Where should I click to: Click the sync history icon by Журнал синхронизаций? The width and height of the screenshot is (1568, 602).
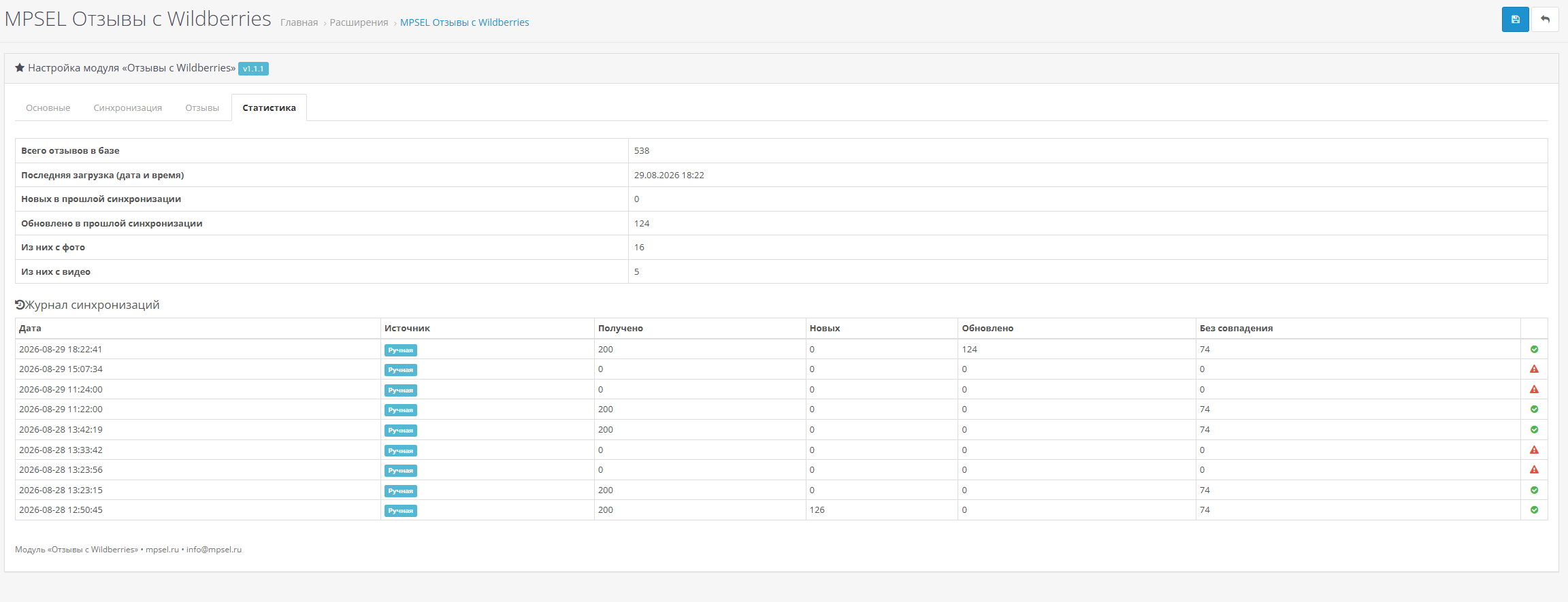click(20, 305)
